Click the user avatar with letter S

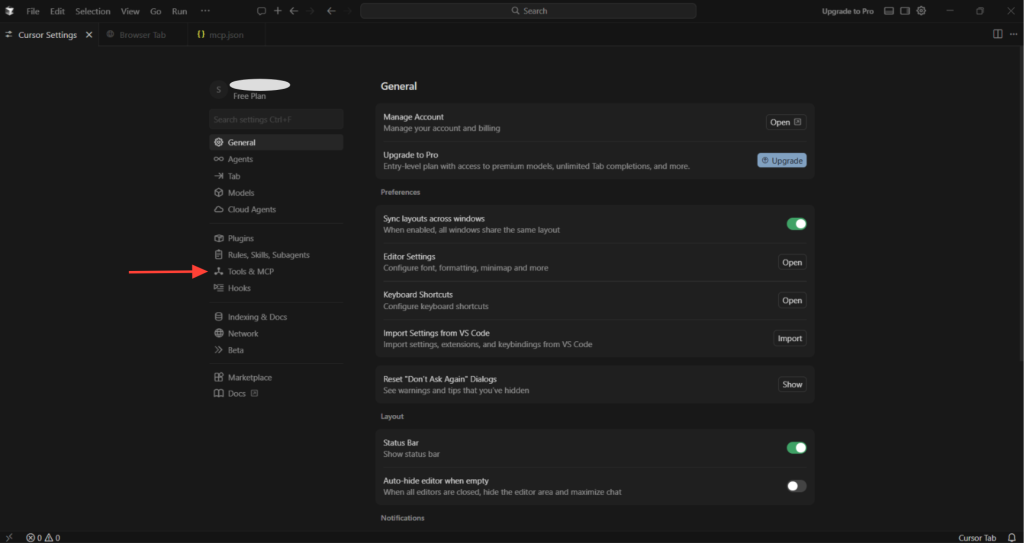tap(218, 90)
